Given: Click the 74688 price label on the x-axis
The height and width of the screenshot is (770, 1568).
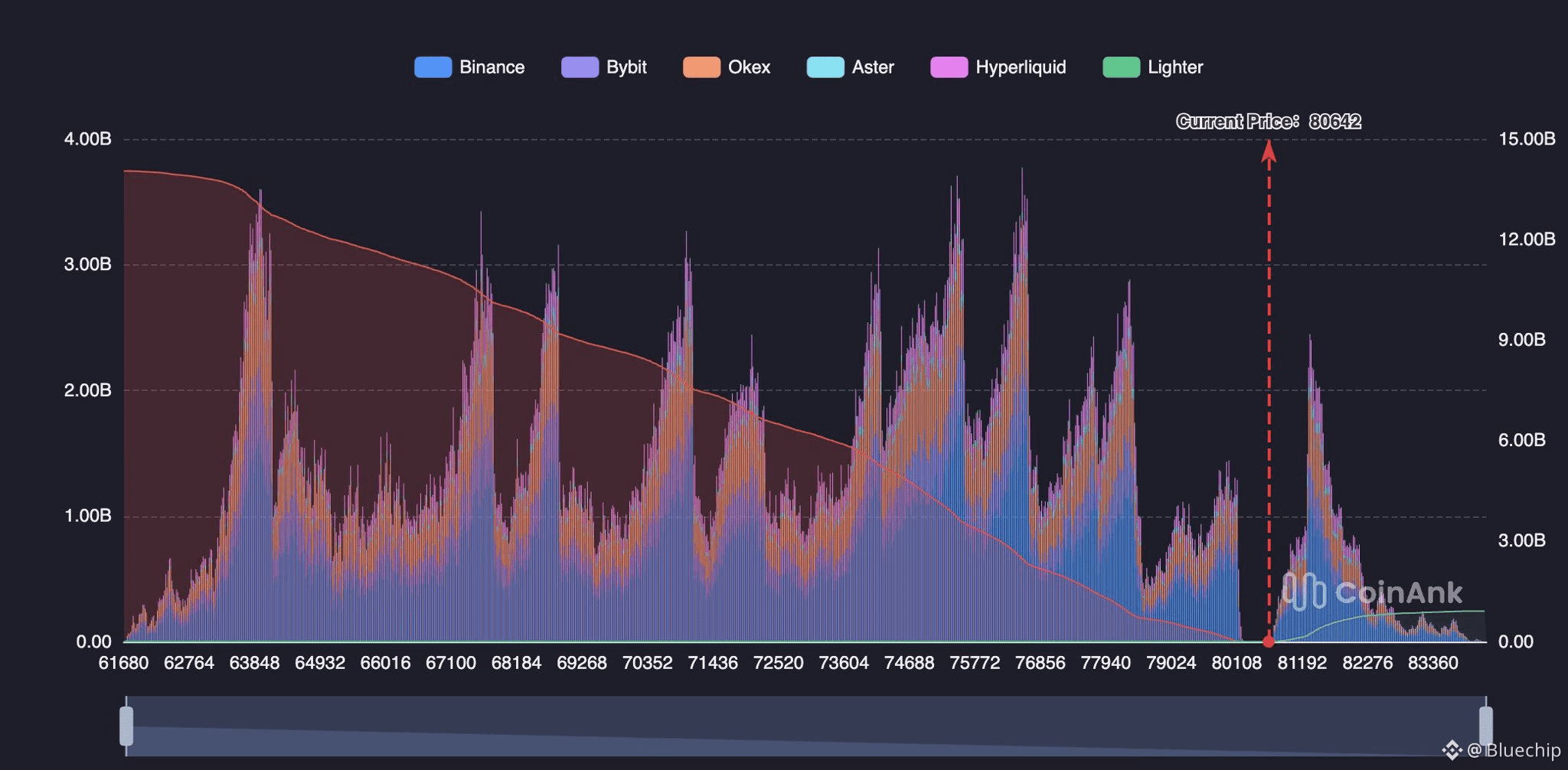Looking at the screenshot, I should coord(910,663).
